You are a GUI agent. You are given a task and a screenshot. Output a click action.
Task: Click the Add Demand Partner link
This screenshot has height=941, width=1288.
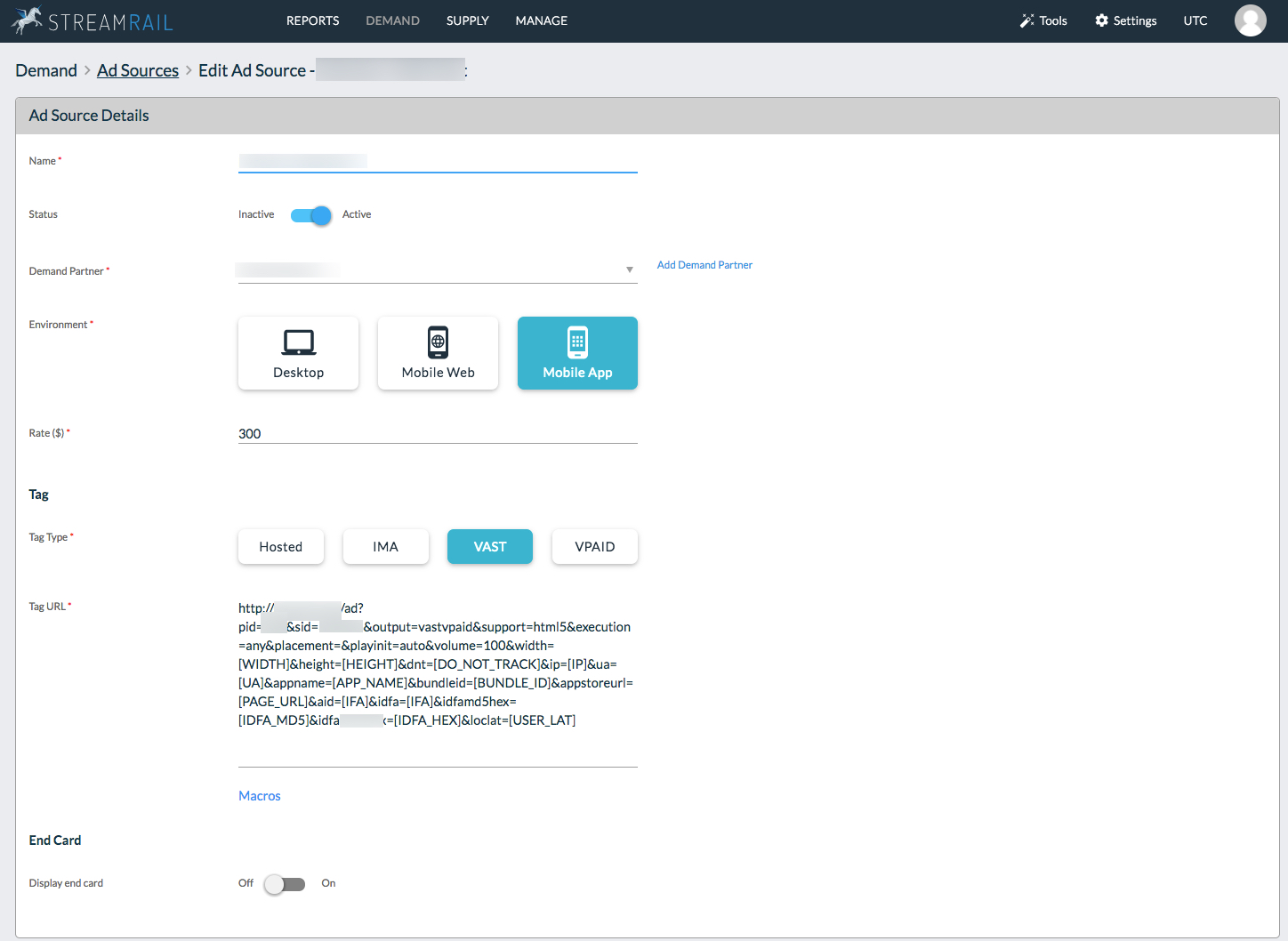click(x=704, y=264)
